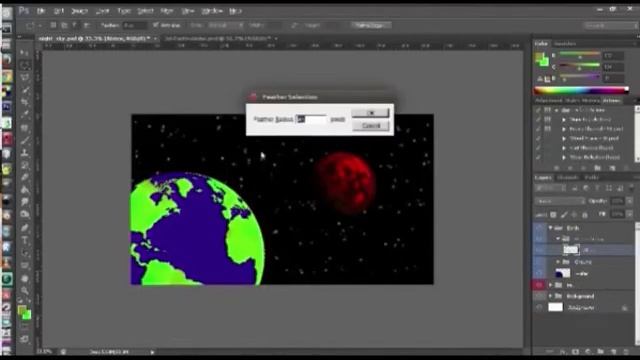640x360 pixels.
Task: Click lock all padlock icon in Layers panel
Action: pyautogui.click(x=585, y=215)
